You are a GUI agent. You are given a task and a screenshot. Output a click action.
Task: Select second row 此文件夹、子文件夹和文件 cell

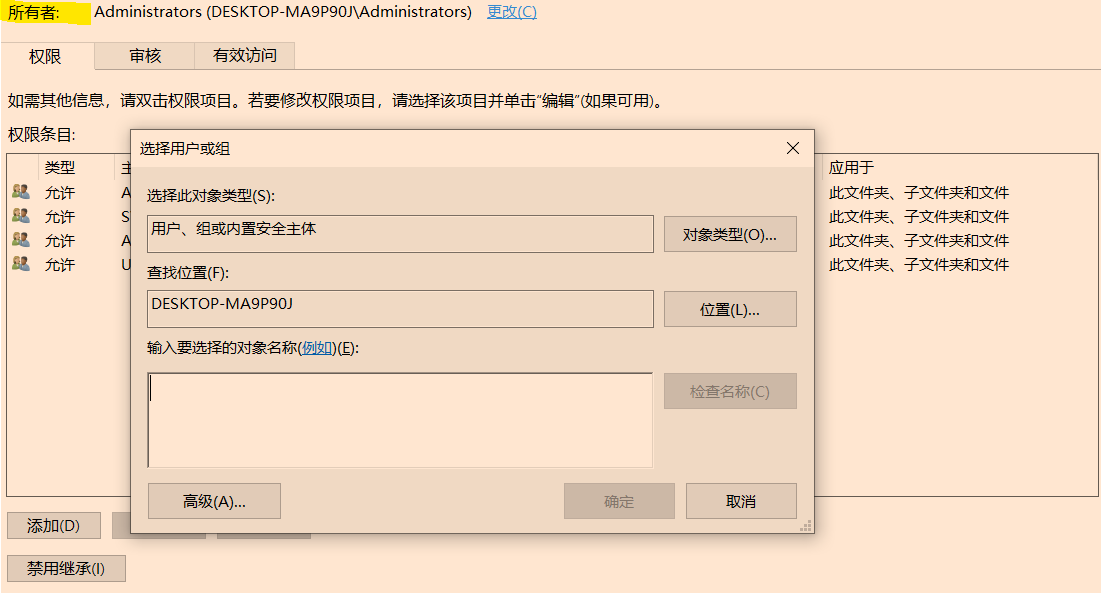point(918,216)
